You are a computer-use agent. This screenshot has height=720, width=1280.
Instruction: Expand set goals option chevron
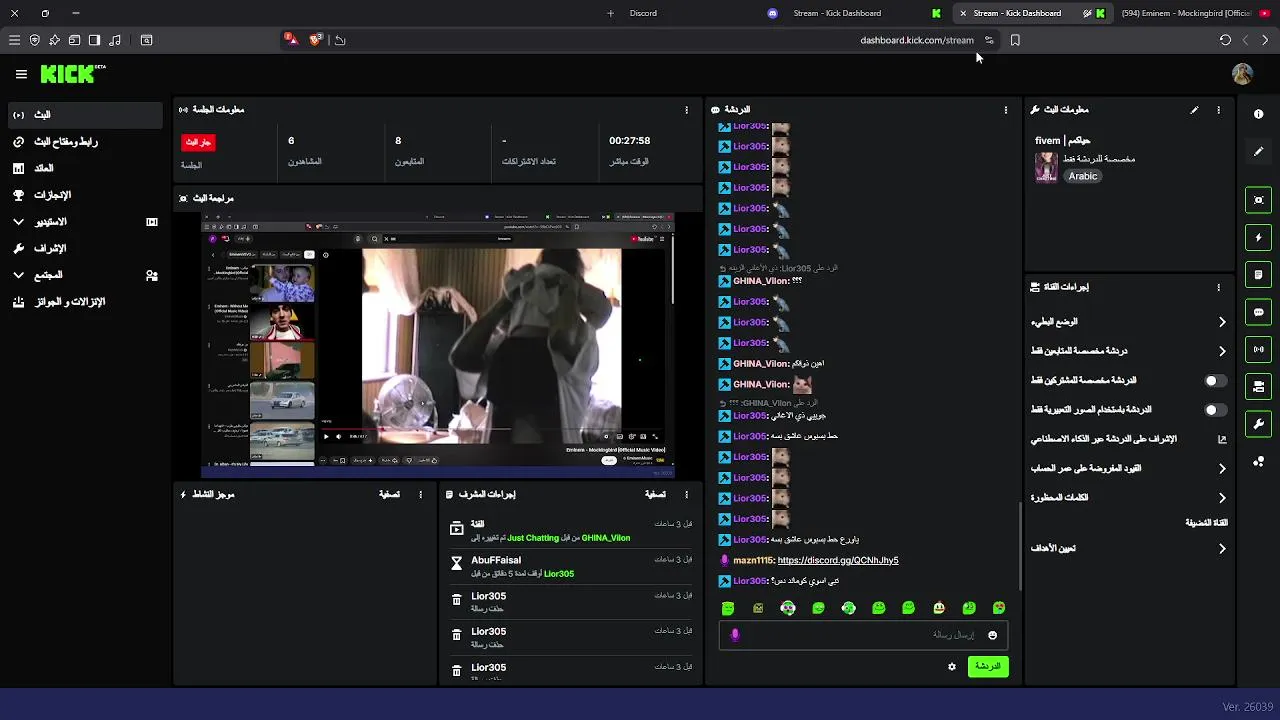click(x=1222, y=549)
